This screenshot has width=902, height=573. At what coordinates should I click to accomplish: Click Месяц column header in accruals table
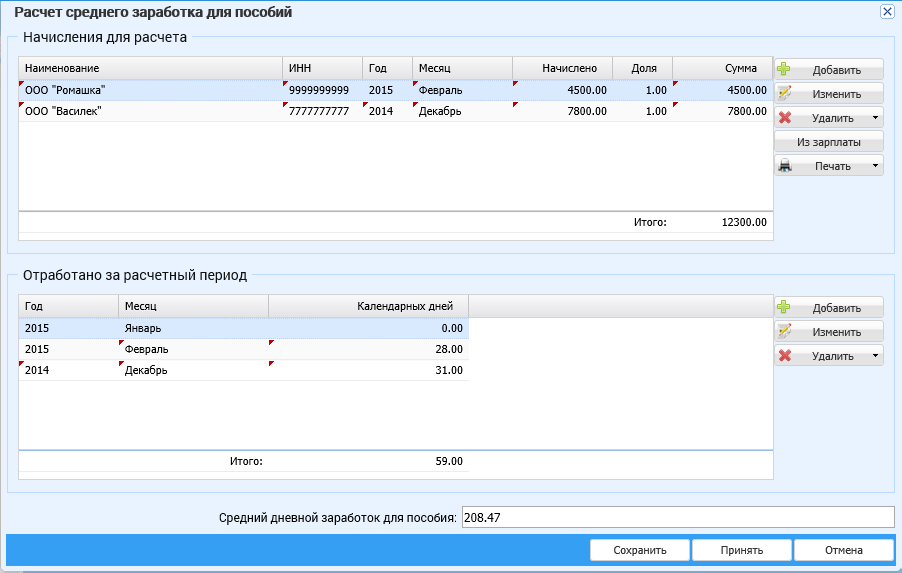pos(463,68)
